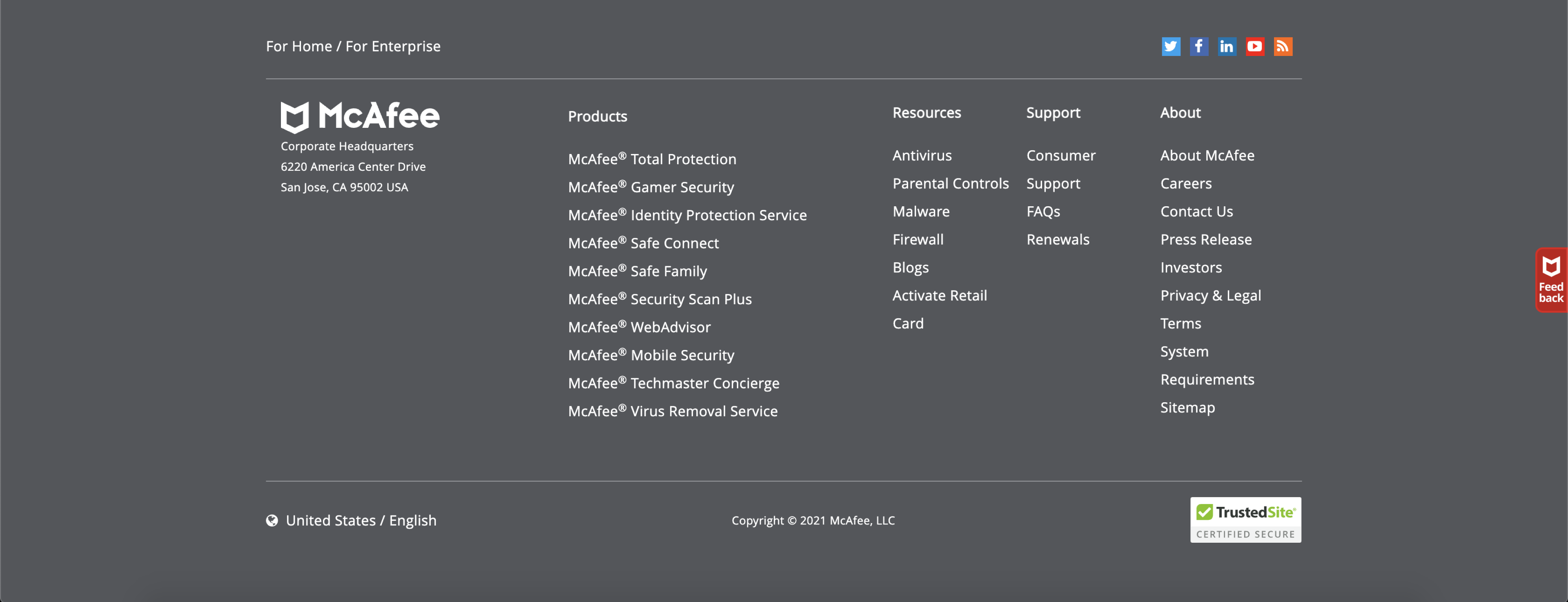Click the globe icon beside United States

coord(272,520)
